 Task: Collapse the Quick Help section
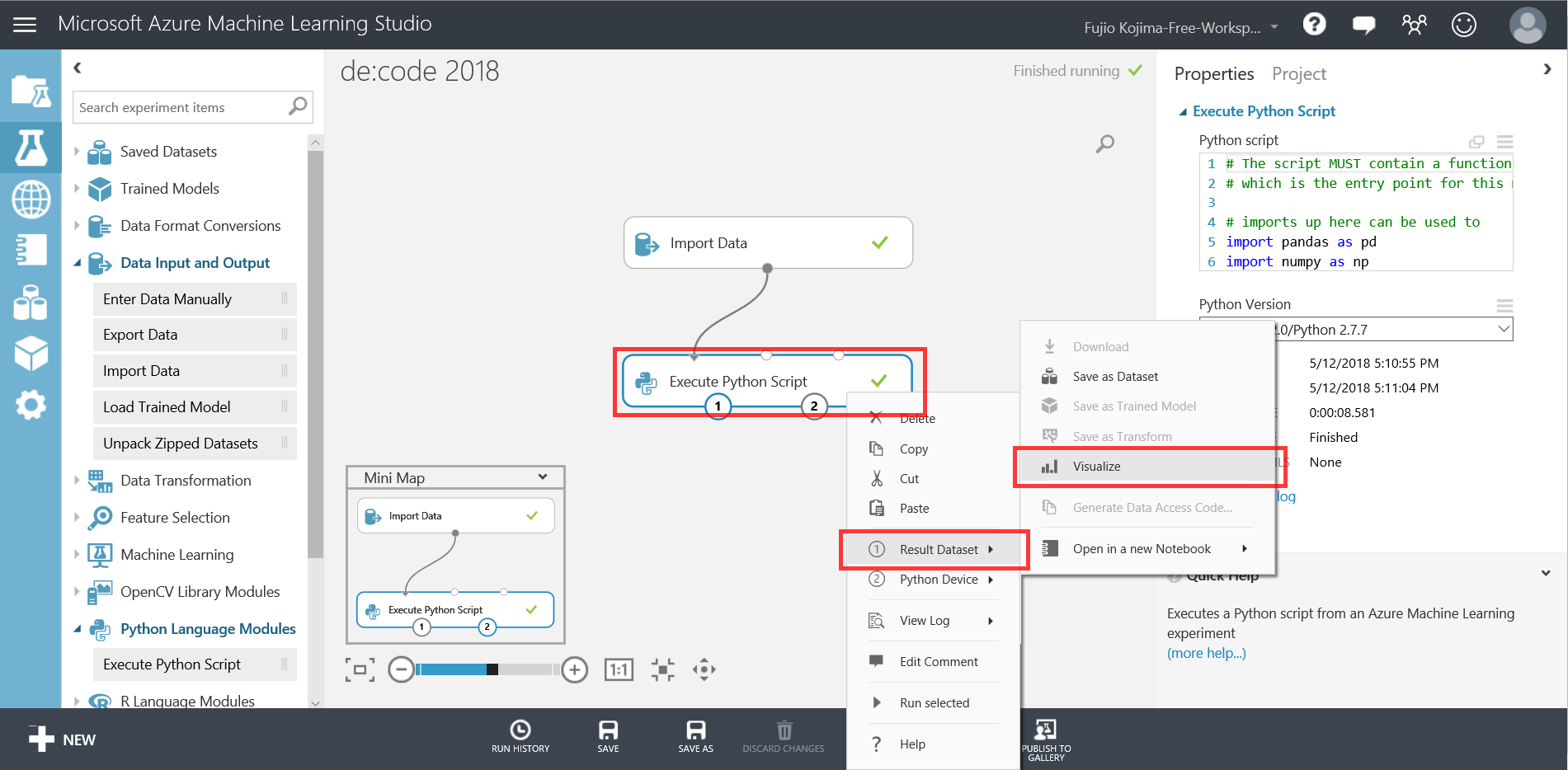1546,573
